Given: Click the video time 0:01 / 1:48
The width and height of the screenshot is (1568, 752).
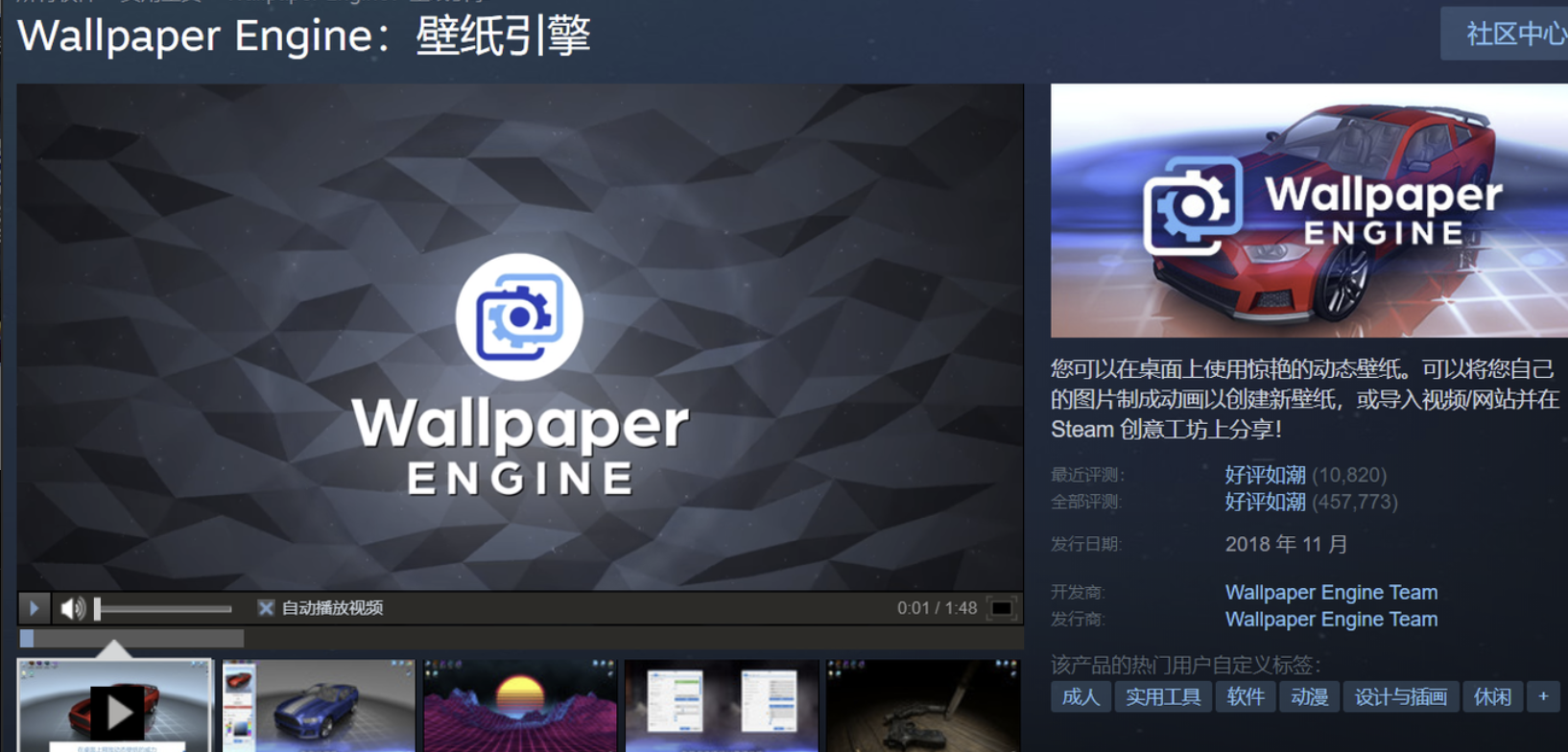Looking at the screenshot, I should tap(937, 608).
